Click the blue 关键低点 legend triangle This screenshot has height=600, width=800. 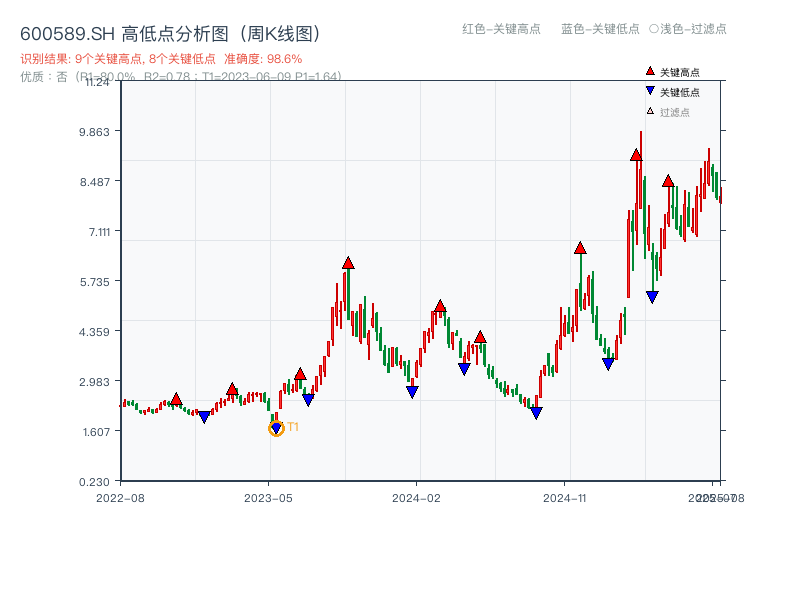(x=650, y=91)
